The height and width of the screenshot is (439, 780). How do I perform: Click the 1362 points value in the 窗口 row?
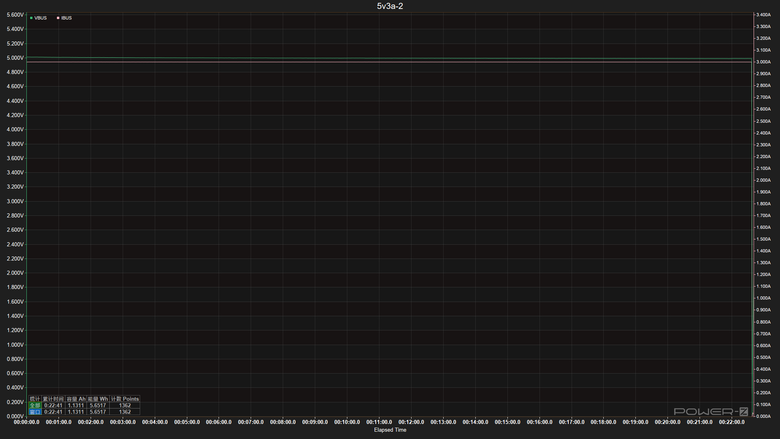click(x=125, y=412)
